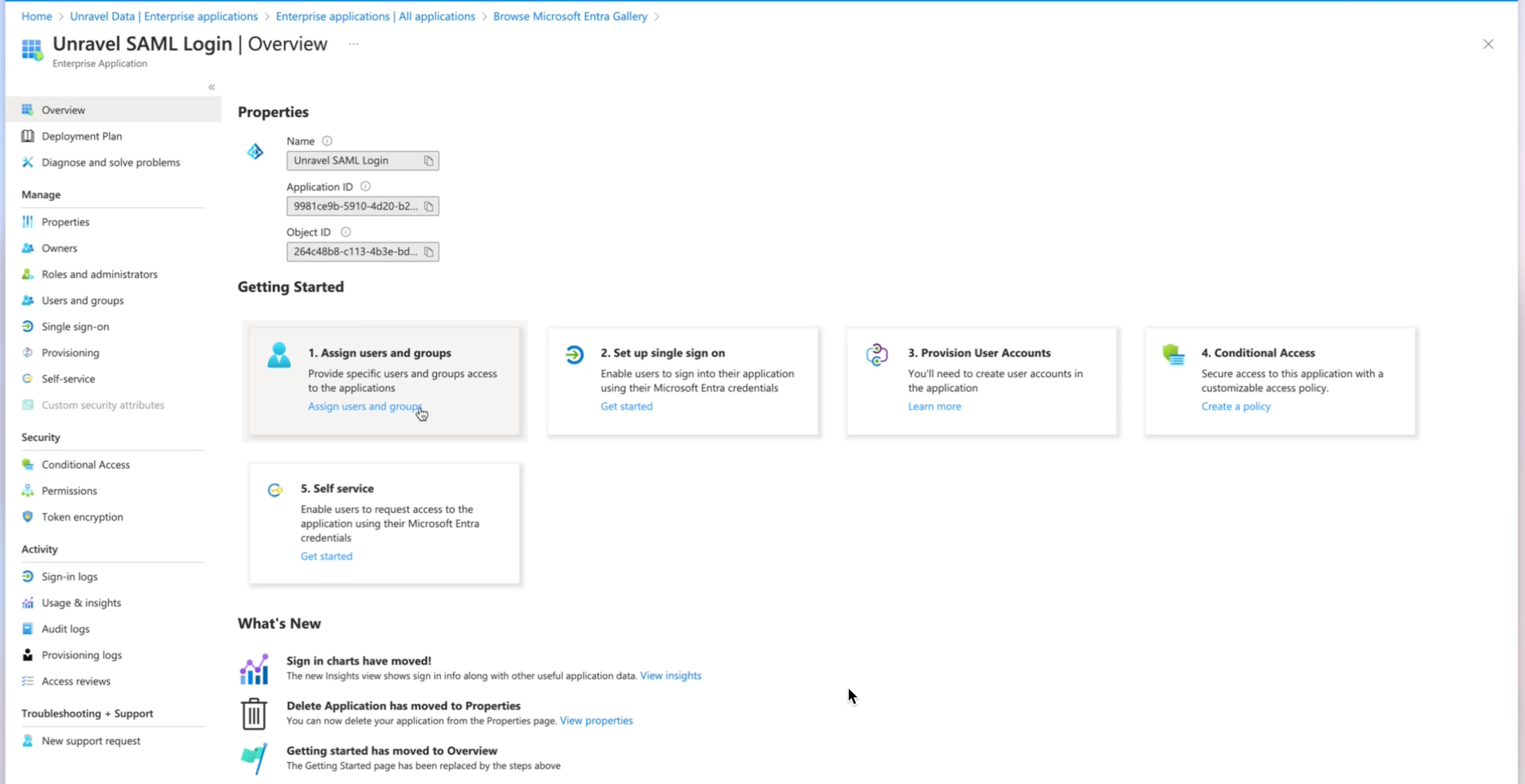Click the View insights link in What's New
This screenshot has height=784, width=1525.
click(671, 675)
